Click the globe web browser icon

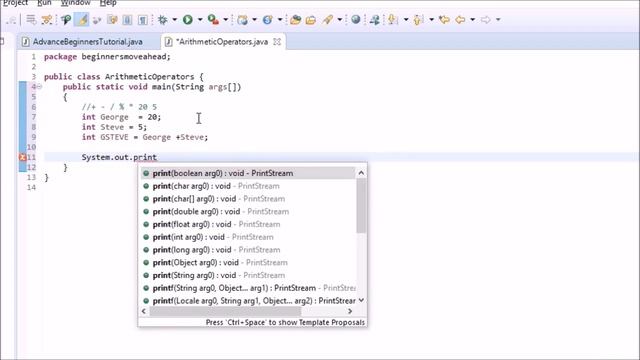356,19
